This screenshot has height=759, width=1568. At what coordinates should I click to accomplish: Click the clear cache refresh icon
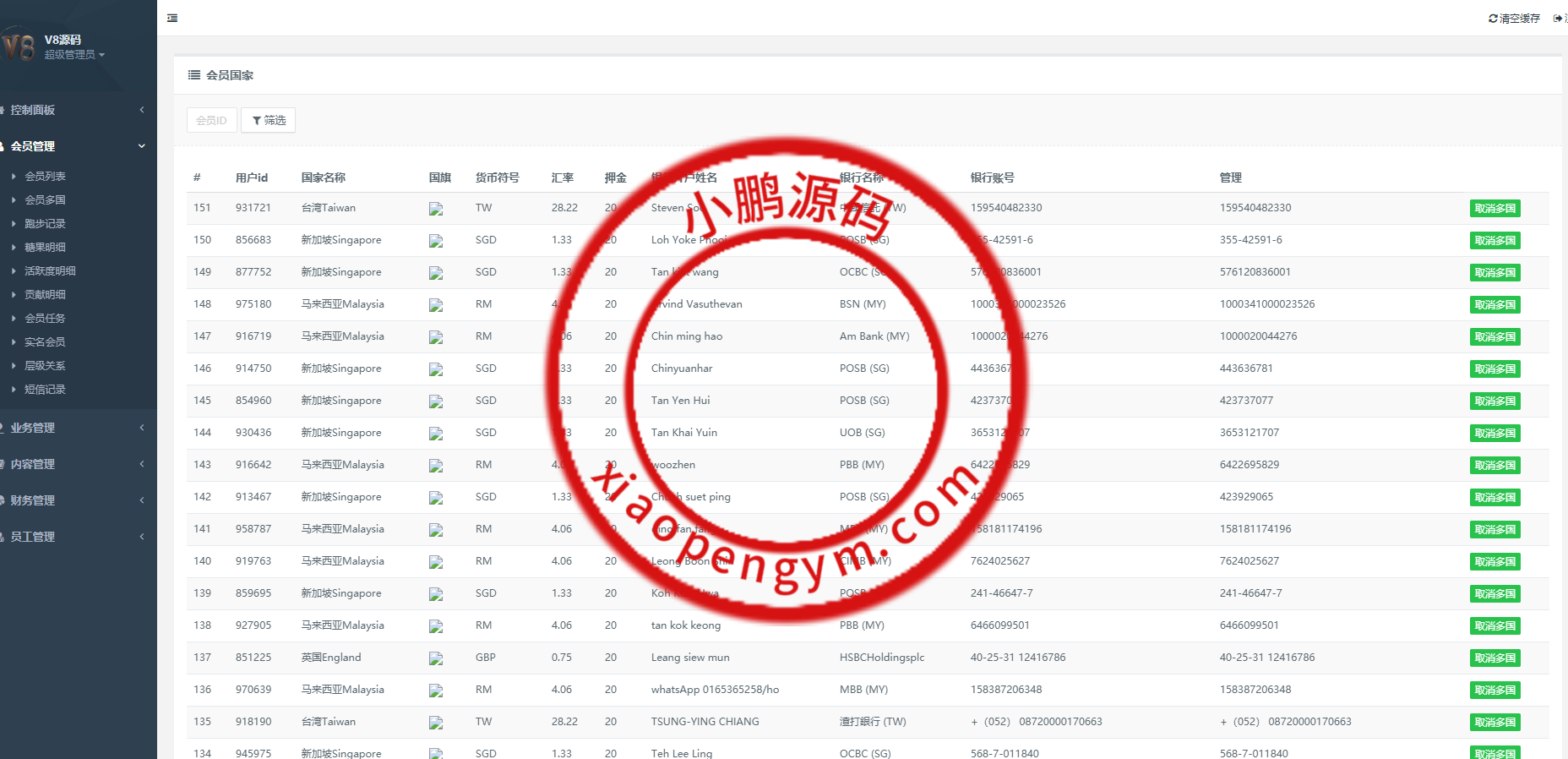(x=1493, y=19)
